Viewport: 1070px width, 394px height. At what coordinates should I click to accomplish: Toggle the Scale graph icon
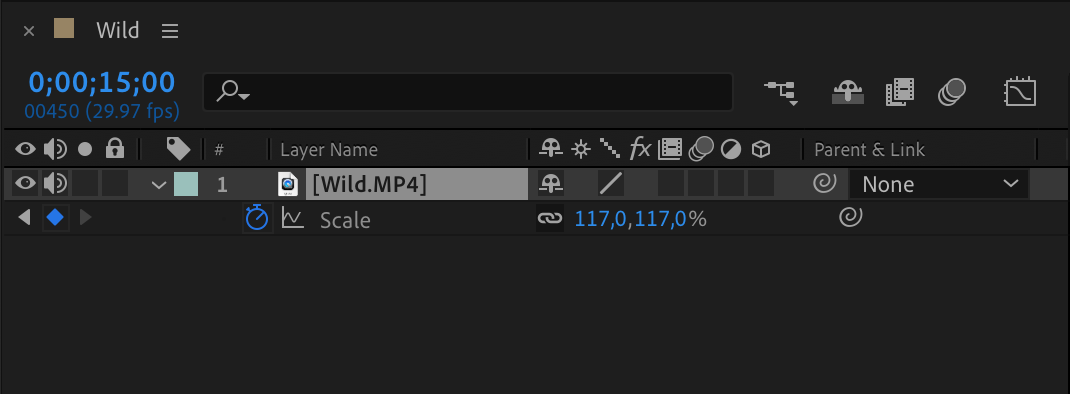[293, 219]
